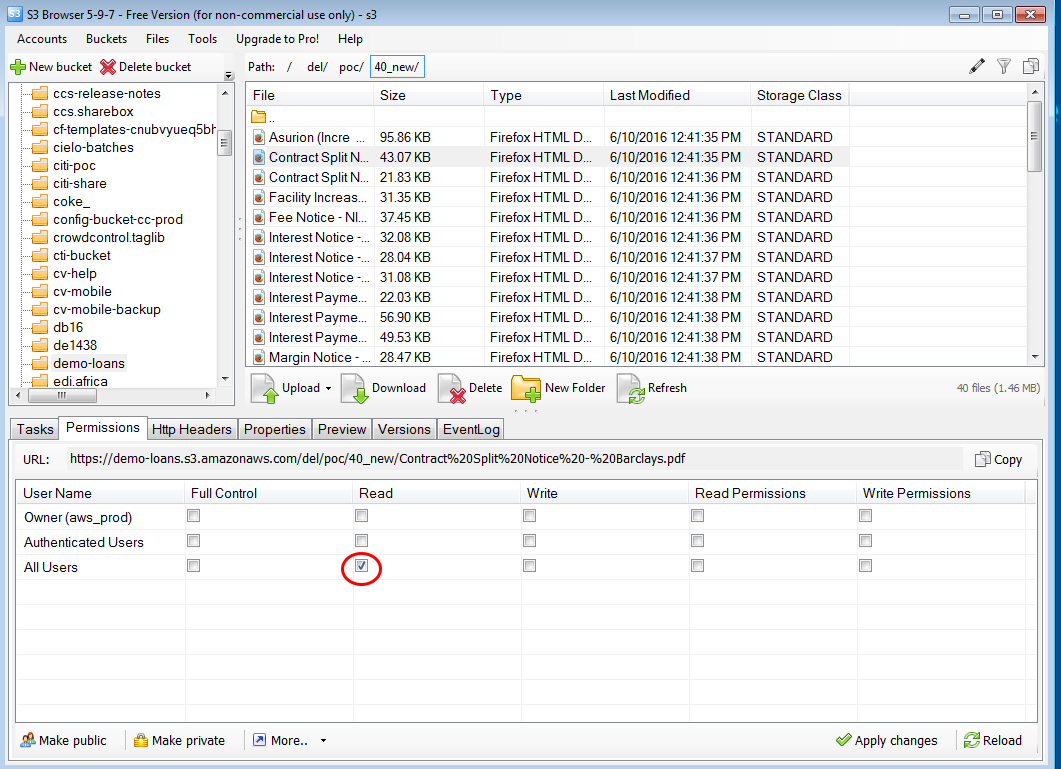Click the More.. arrow icon
This screenshot has height=769, width=1061.
259,740
